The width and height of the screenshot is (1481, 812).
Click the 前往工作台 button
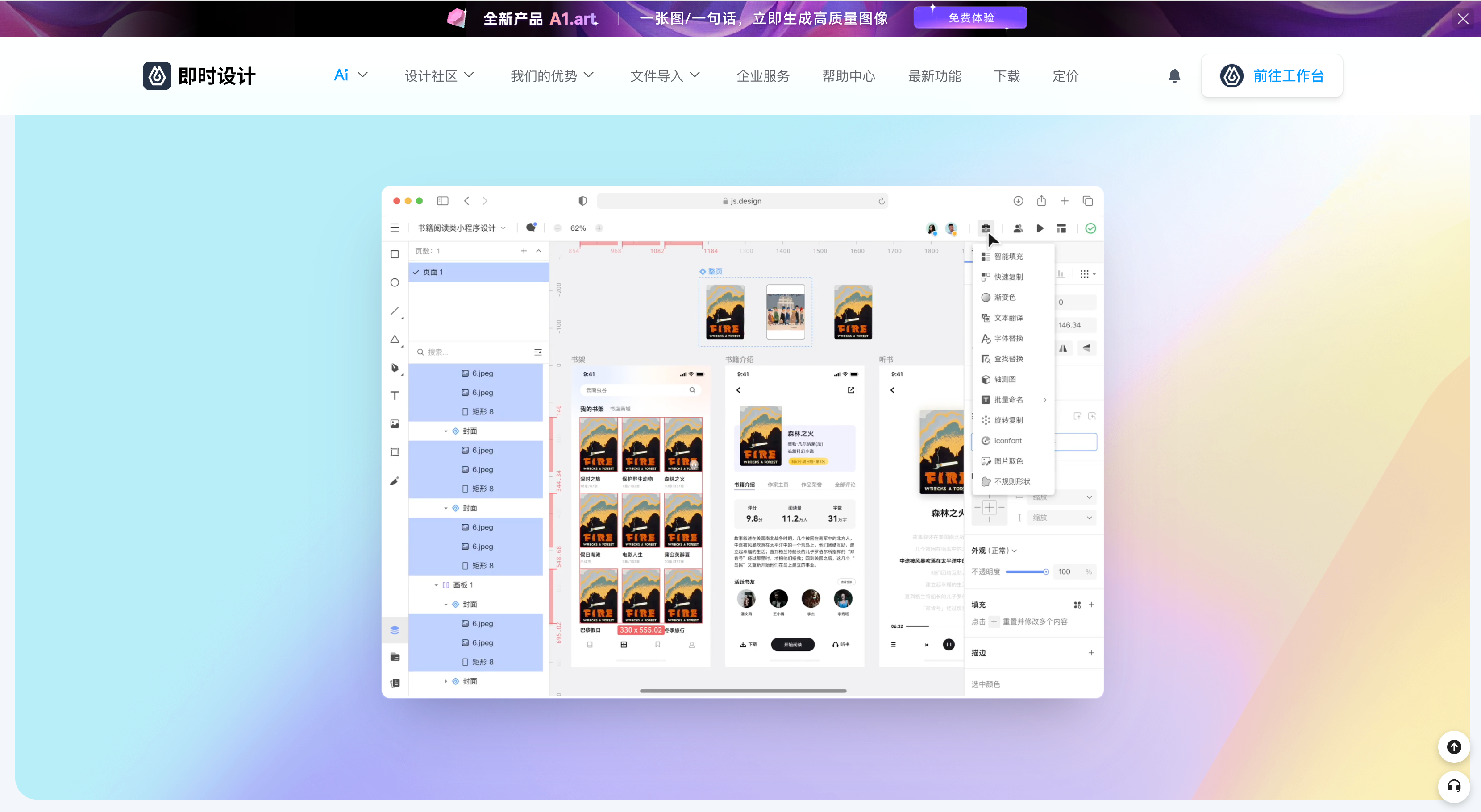coord(1272,76)
